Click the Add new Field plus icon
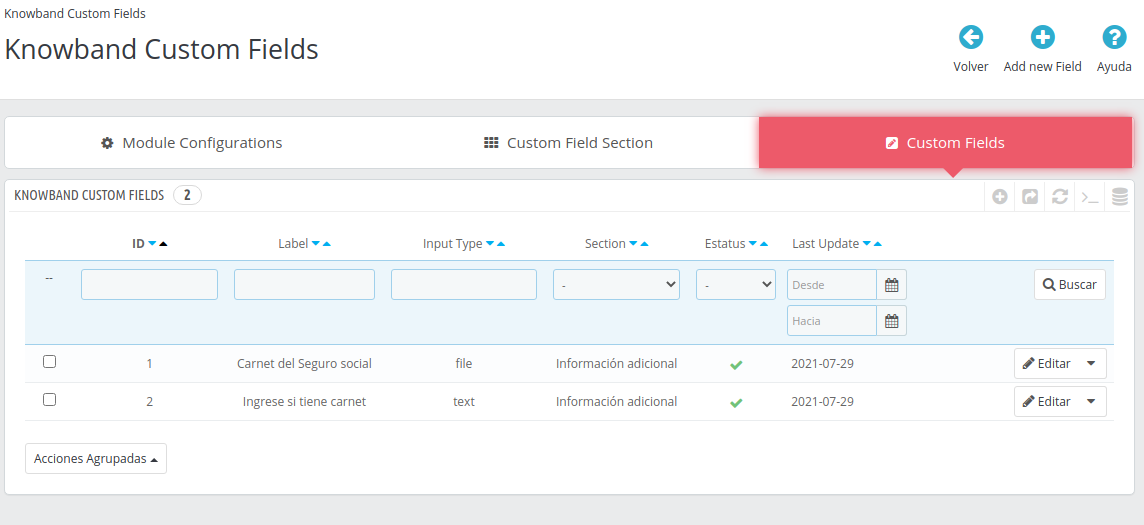 1042,38
